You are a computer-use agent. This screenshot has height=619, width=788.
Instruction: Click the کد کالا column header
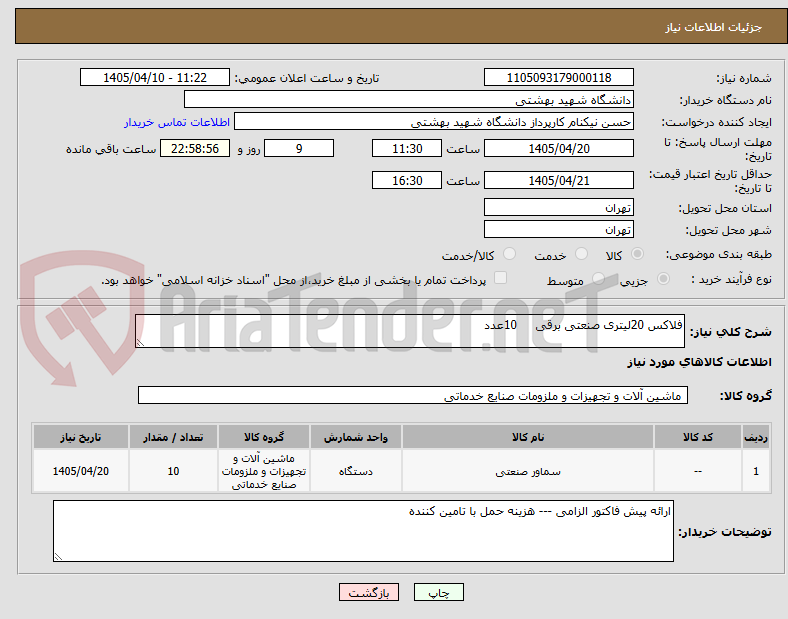pyautogui.click(x=698, y=437)
